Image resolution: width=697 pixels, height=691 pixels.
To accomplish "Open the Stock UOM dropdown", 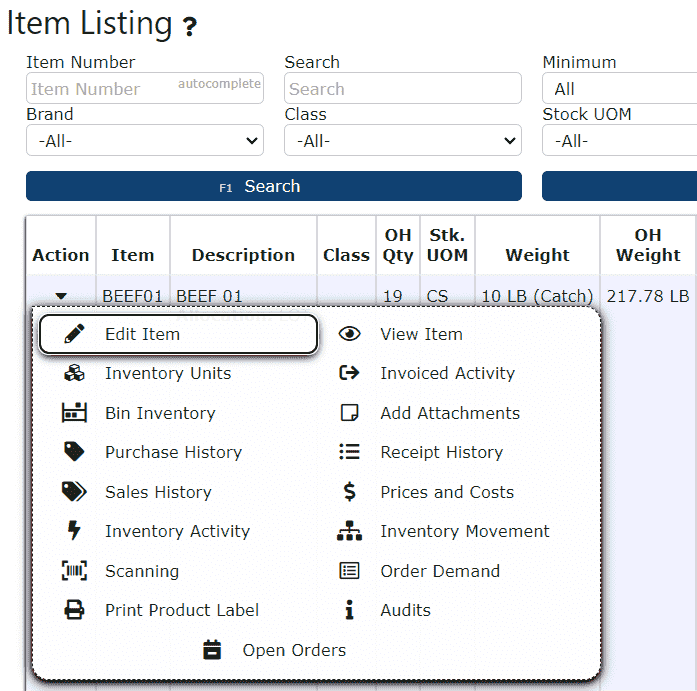I will (620, 141).
